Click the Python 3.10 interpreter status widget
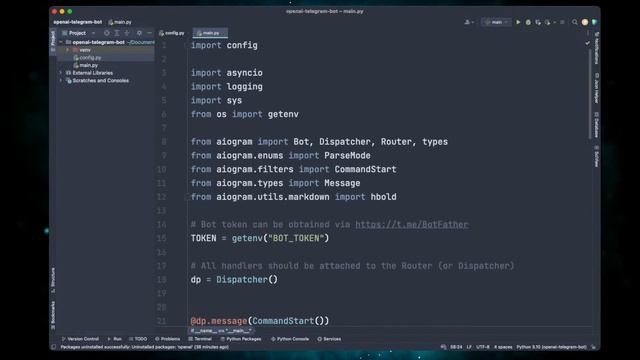This screenshot has height=360, width=640. [551, 347]
